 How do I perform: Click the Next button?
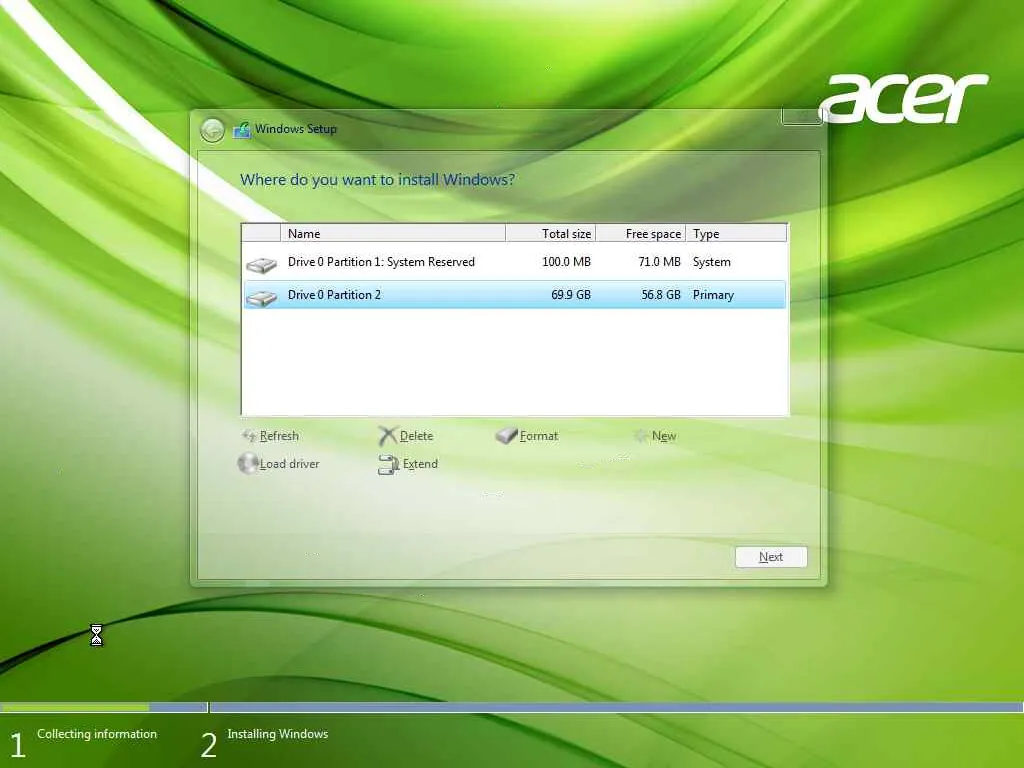[x=771, y=556]
